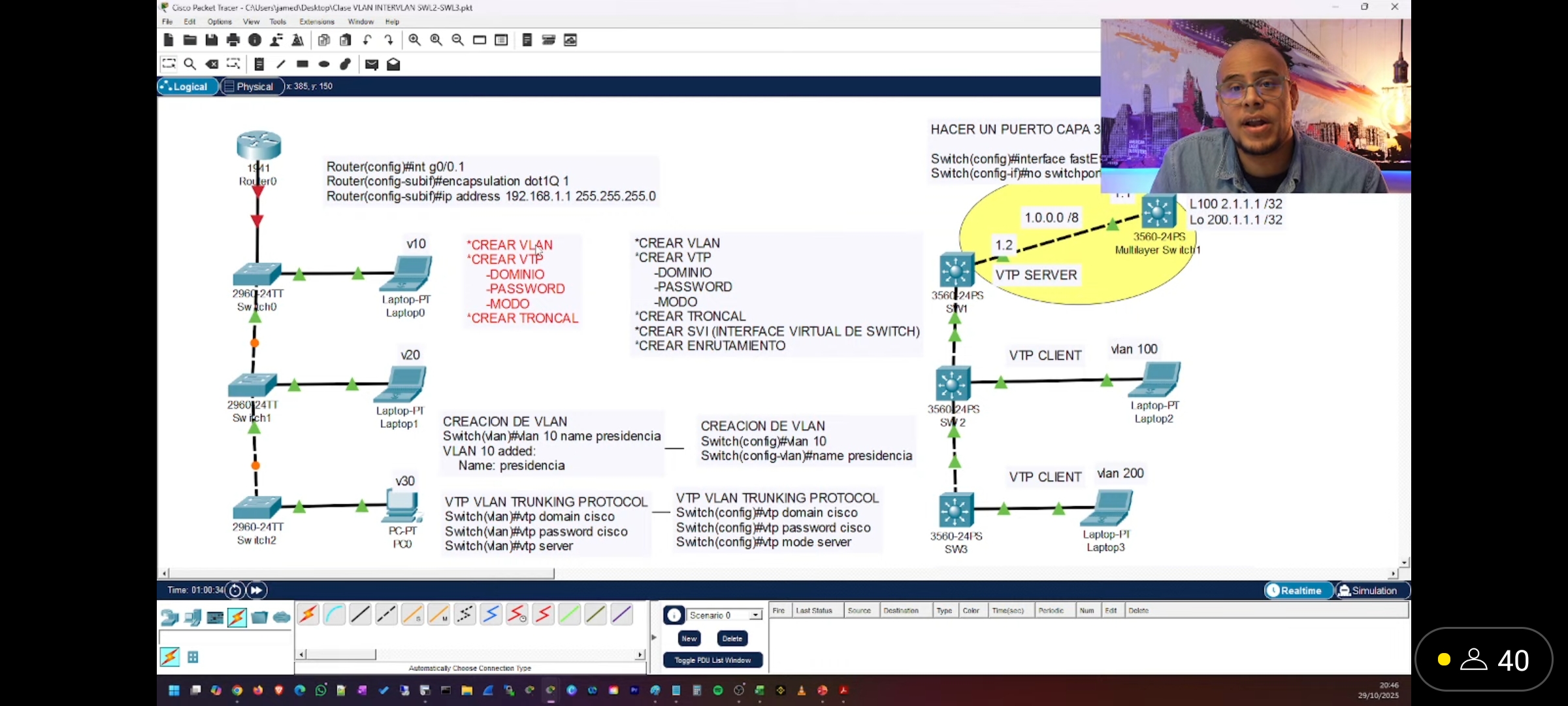Open the Extensions menu

pos(317,22)
